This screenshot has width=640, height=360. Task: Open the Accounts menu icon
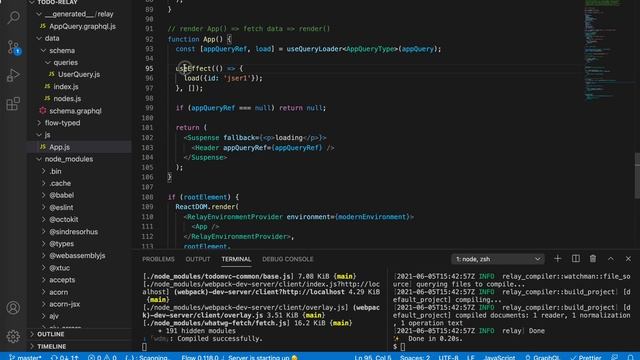(13, 307)
